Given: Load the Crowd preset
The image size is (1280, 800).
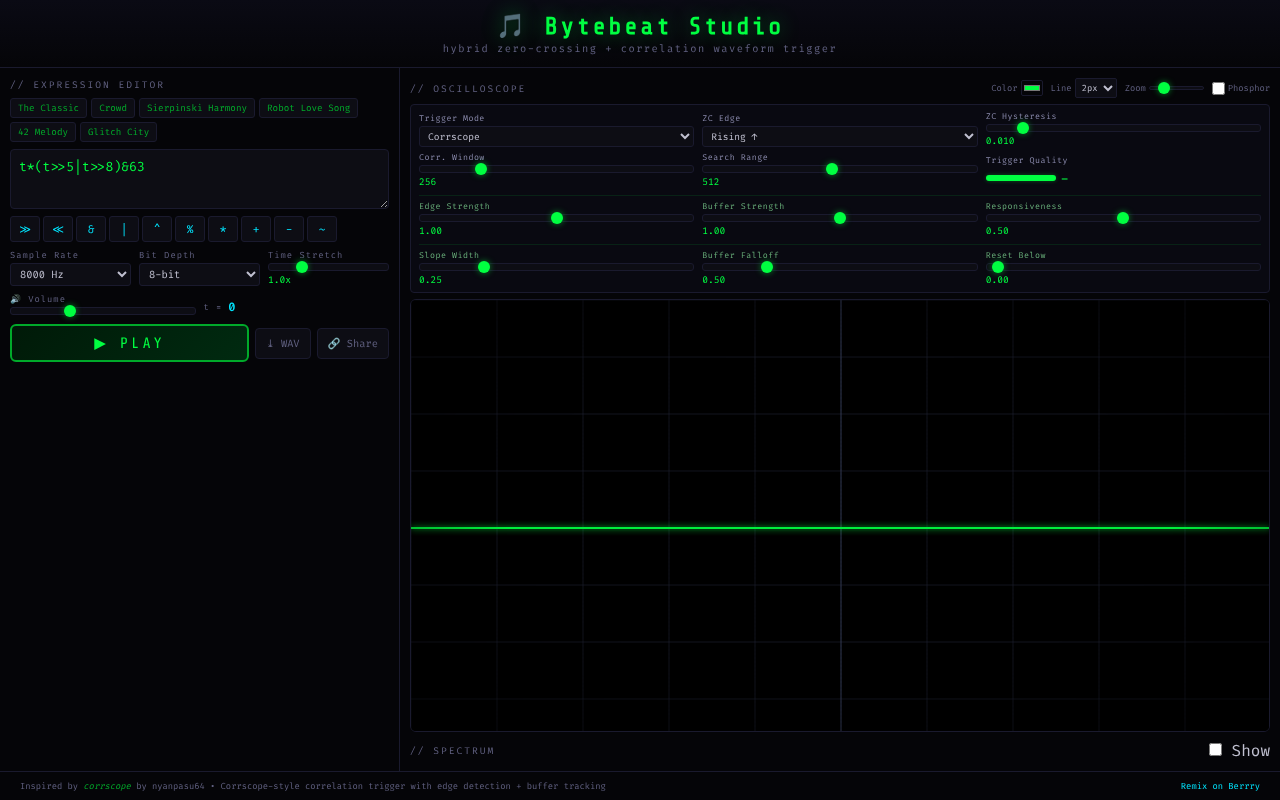Looking at the screenshot, I should point(113,108).
